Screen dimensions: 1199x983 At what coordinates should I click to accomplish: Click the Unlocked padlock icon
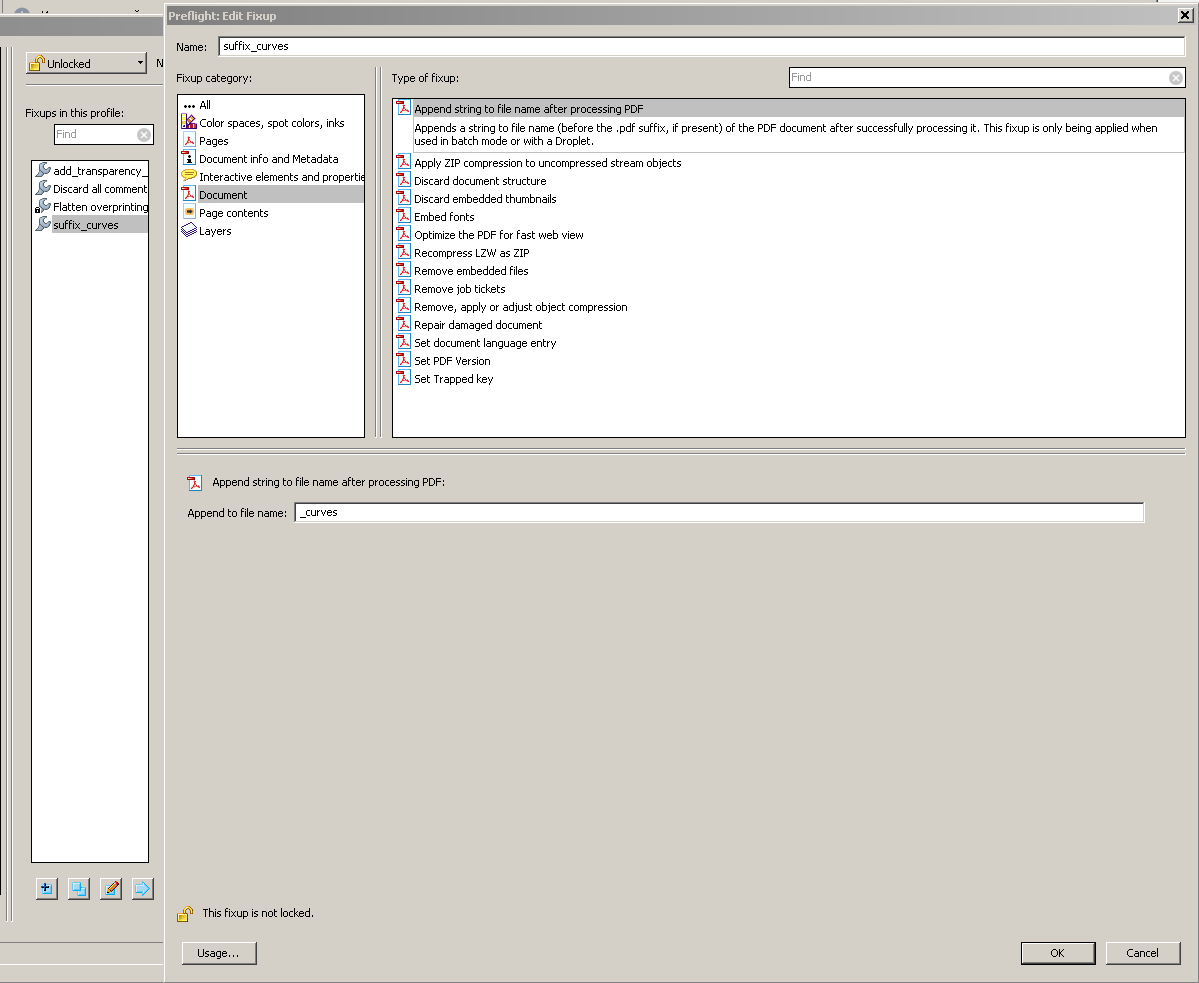[37, 63]
